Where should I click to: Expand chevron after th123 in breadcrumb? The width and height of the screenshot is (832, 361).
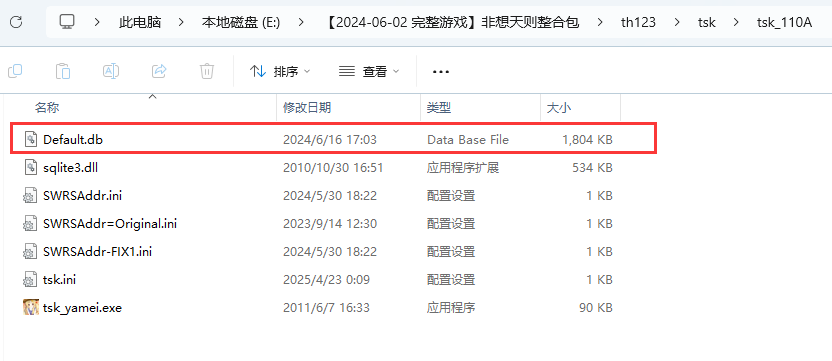tap(677, 22)
